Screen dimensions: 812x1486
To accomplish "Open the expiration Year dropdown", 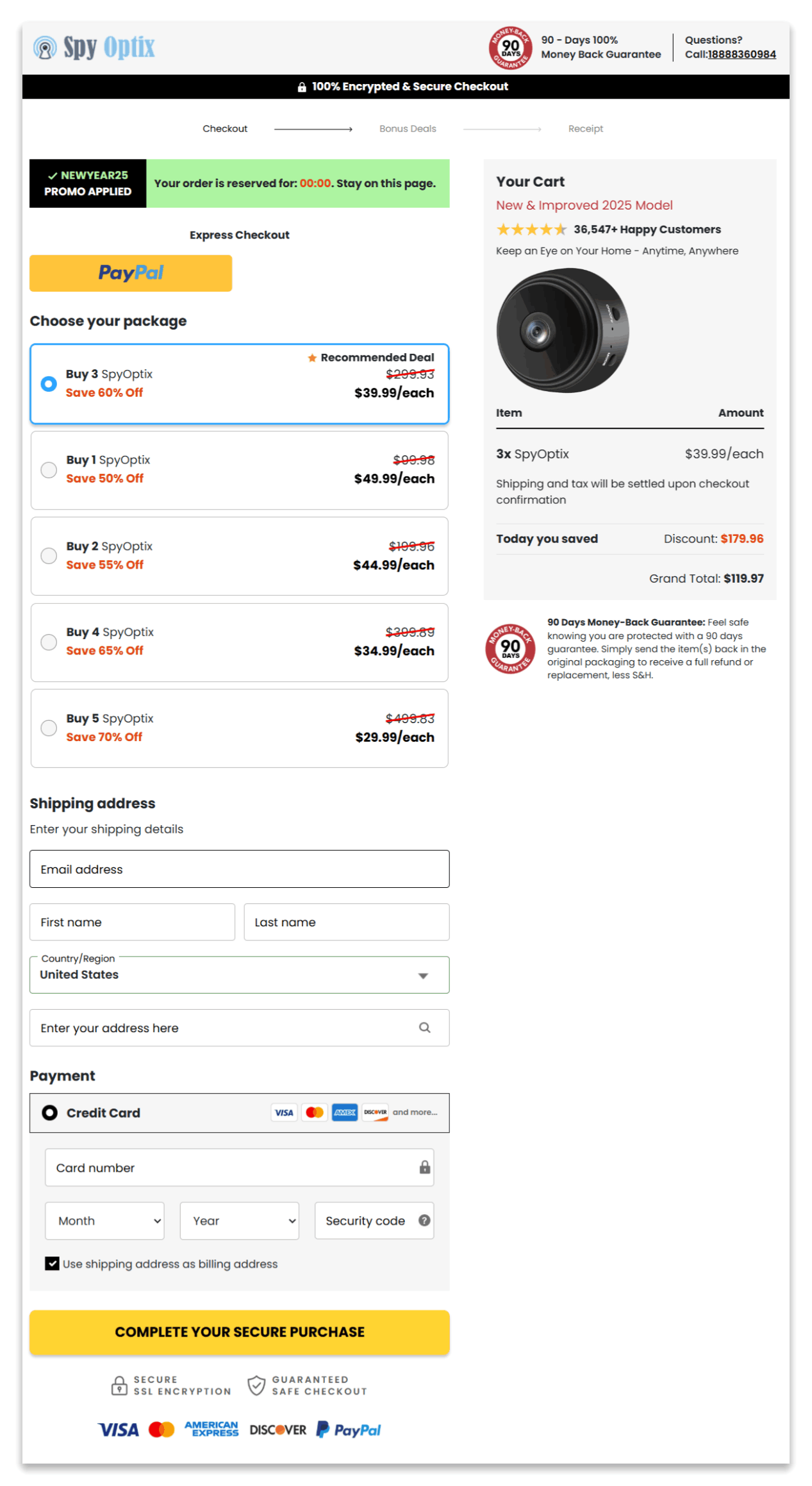I will (x=239, y=1221).
